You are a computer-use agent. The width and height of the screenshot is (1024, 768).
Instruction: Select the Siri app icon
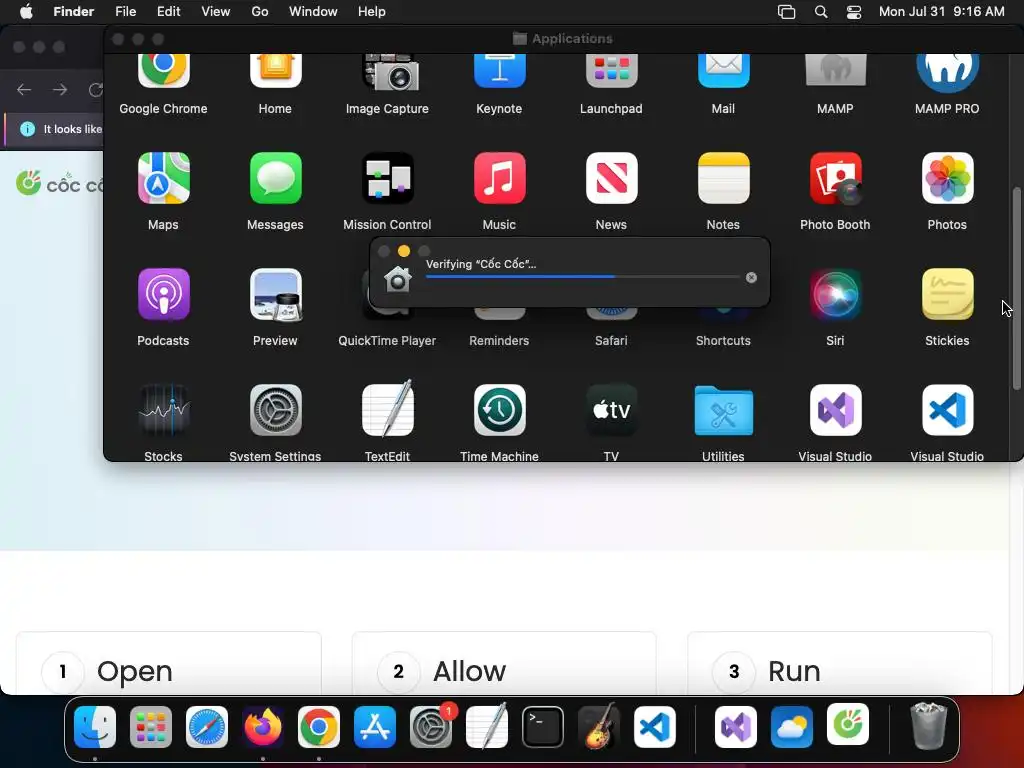[835, 294]
